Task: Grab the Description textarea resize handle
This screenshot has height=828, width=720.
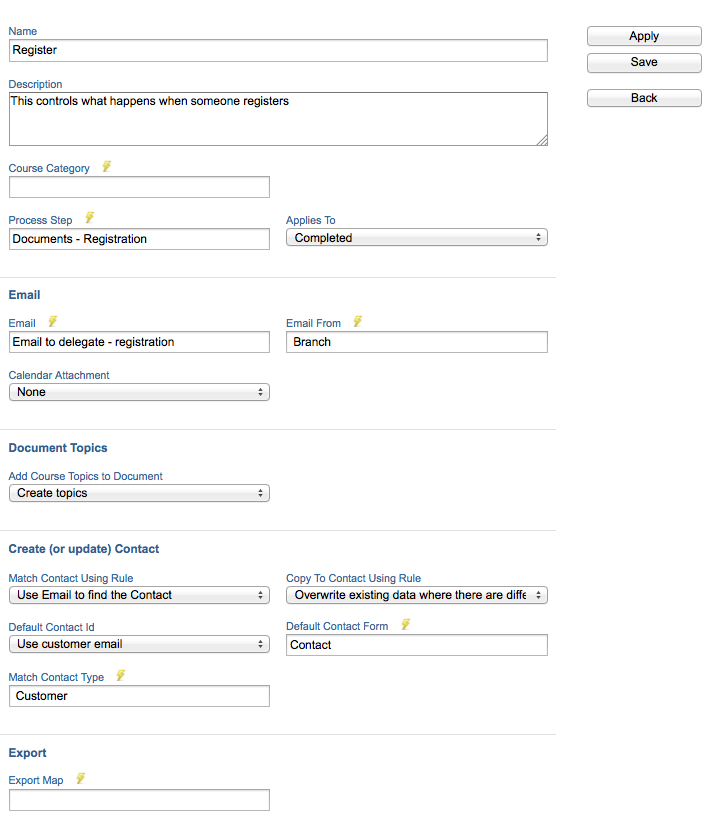Action: click(x=542, y=140)
